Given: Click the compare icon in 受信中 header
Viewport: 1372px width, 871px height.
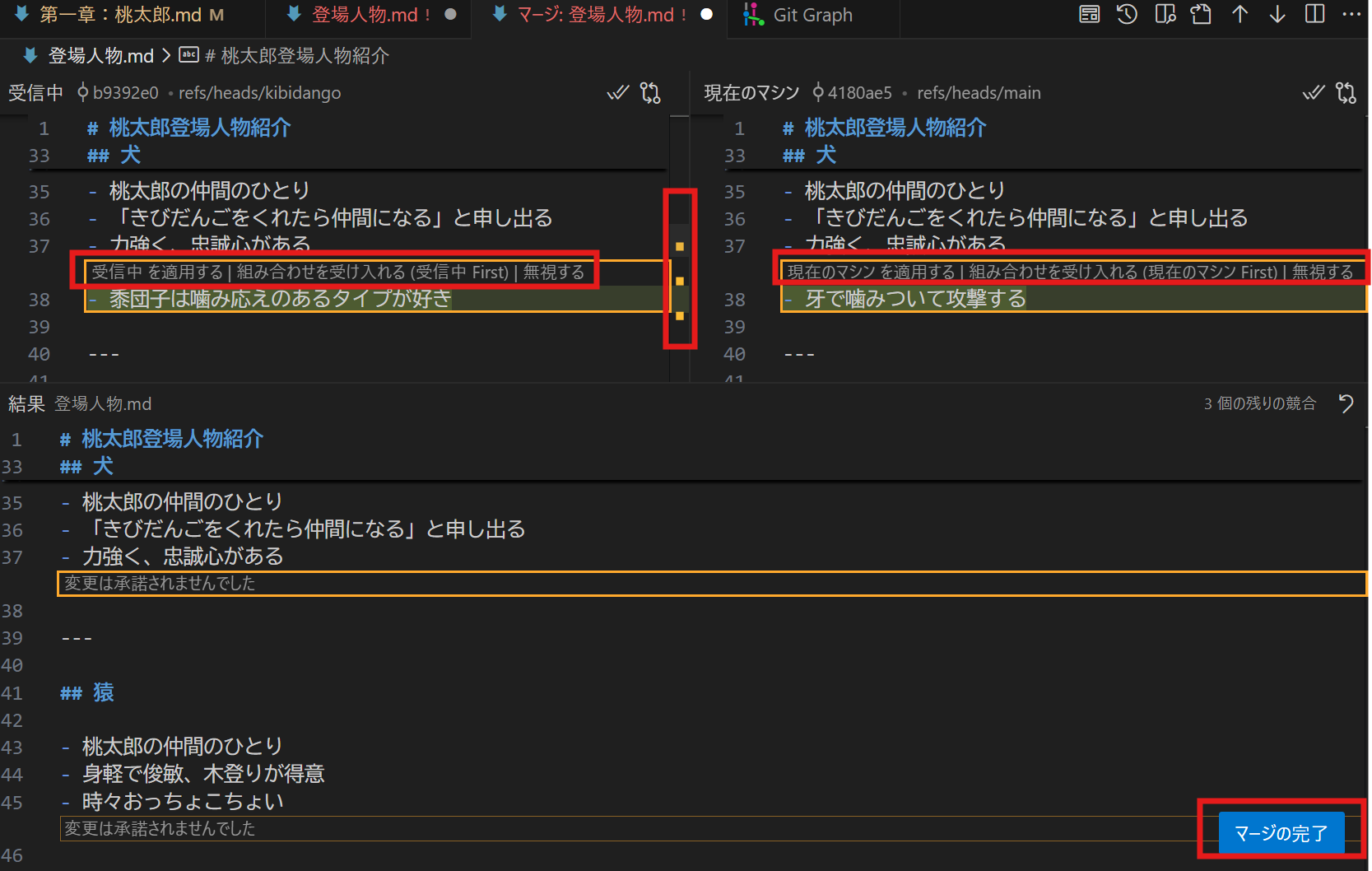Looking at the screenshot, I should tap(650, 93).
